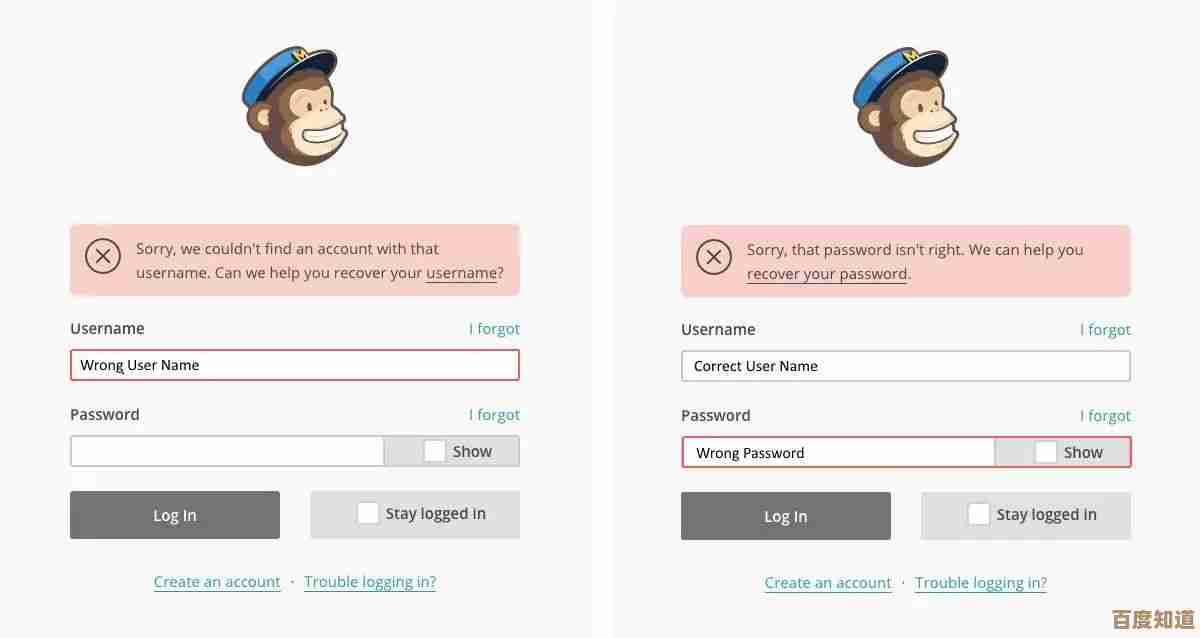Toggle Show password checkbox in the left form

[434, 451]
